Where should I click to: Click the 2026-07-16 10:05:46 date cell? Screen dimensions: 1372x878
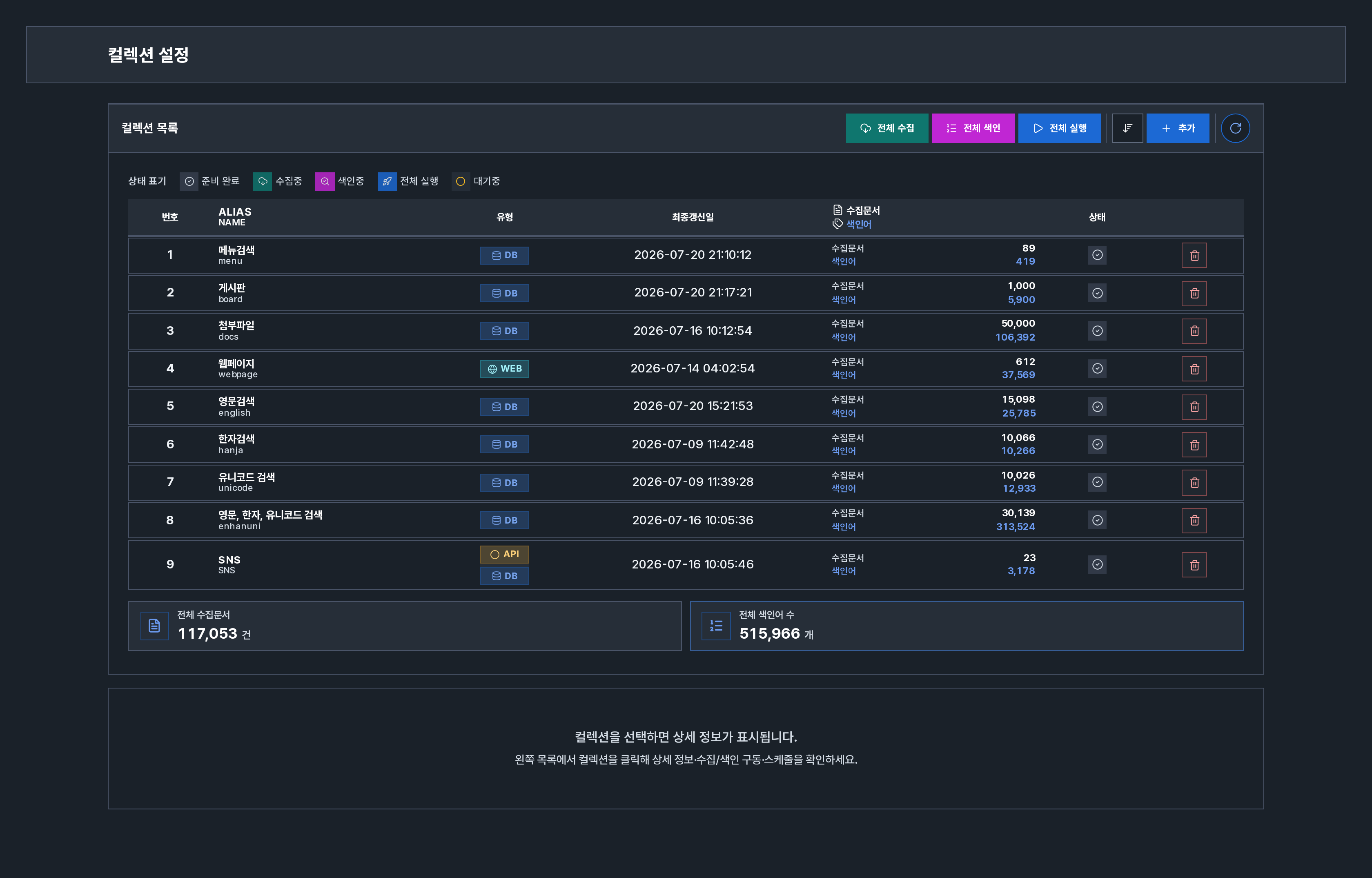(x=693, y=564)
